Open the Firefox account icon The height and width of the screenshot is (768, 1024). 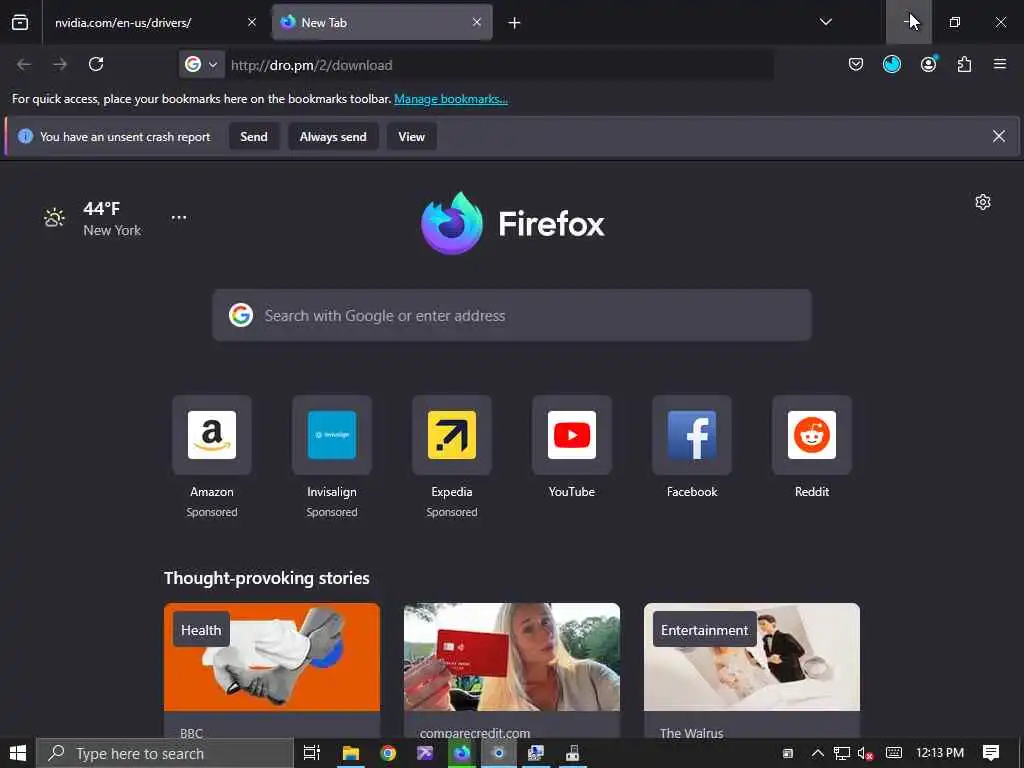pyautogui.click(x=928, y=64)
